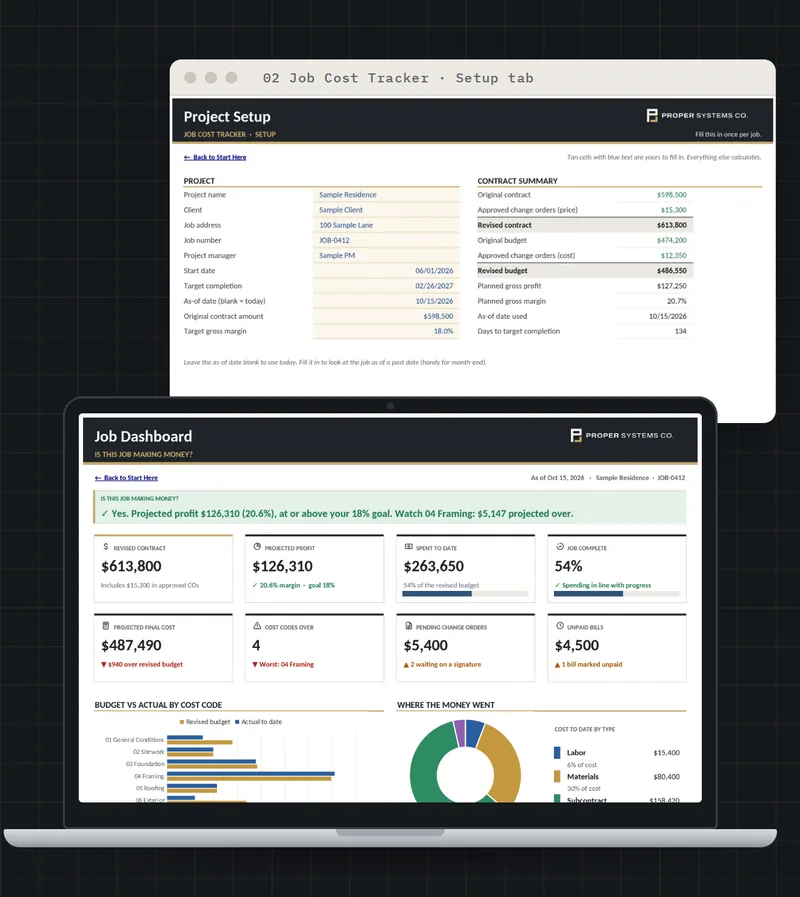Screen dimensions: 800x897
Task: Select the Job address cell 100 Sample Lane
Action: [x=386, y=225]
